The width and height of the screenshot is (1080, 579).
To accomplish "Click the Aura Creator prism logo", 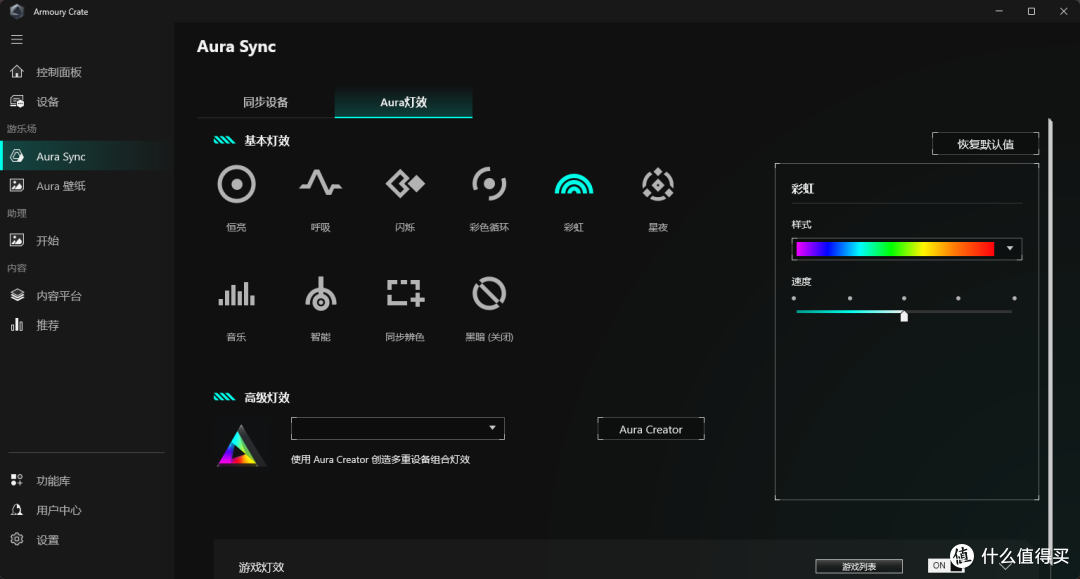I will tap(239, 446).
